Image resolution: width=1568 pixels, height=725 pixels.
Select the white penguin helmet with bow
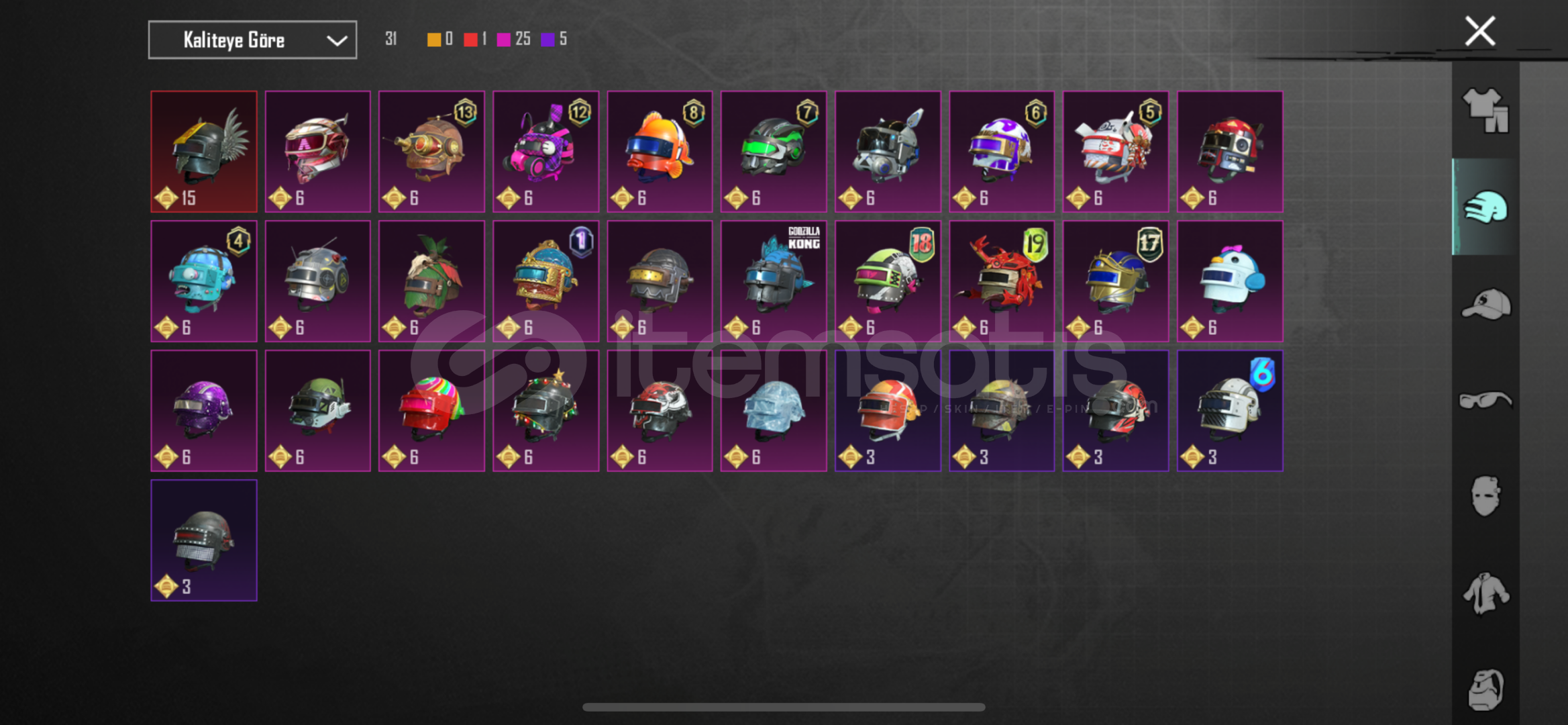coord(1230,281)
